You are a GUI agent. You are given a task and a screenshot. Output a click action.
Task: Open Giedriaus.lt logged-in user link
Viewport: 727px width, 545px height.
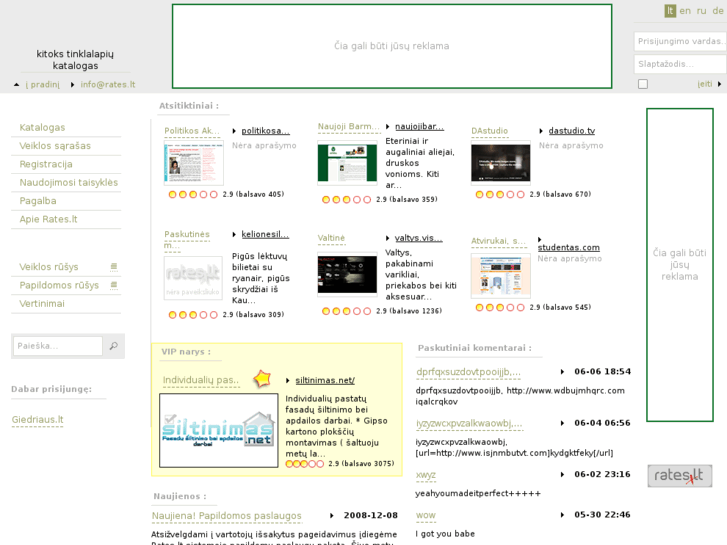(38, 420)
